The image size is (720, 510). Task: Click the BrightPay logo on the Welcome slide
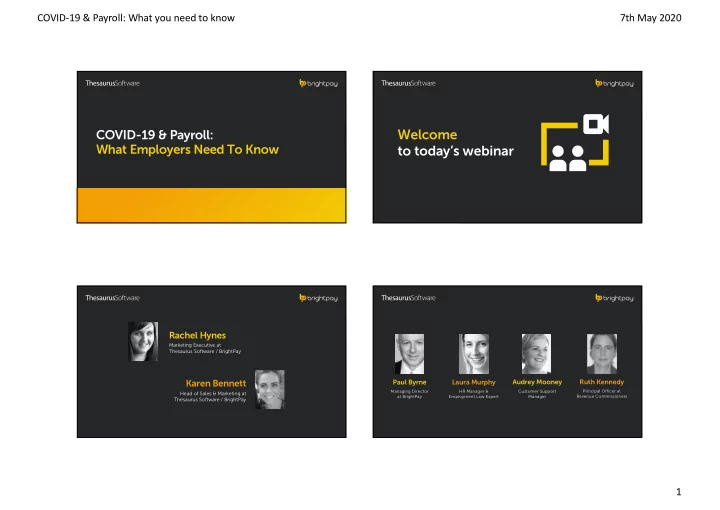pos(614,83)
